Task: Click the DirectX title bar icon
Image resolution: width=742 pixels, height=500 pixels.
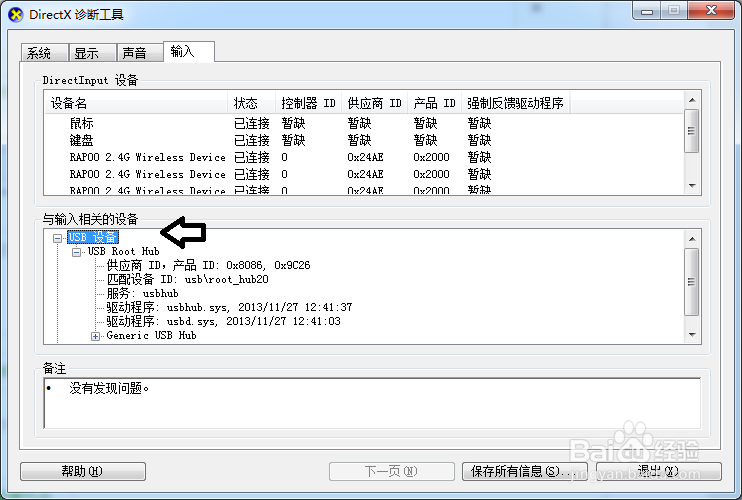Action: point(16,15)
